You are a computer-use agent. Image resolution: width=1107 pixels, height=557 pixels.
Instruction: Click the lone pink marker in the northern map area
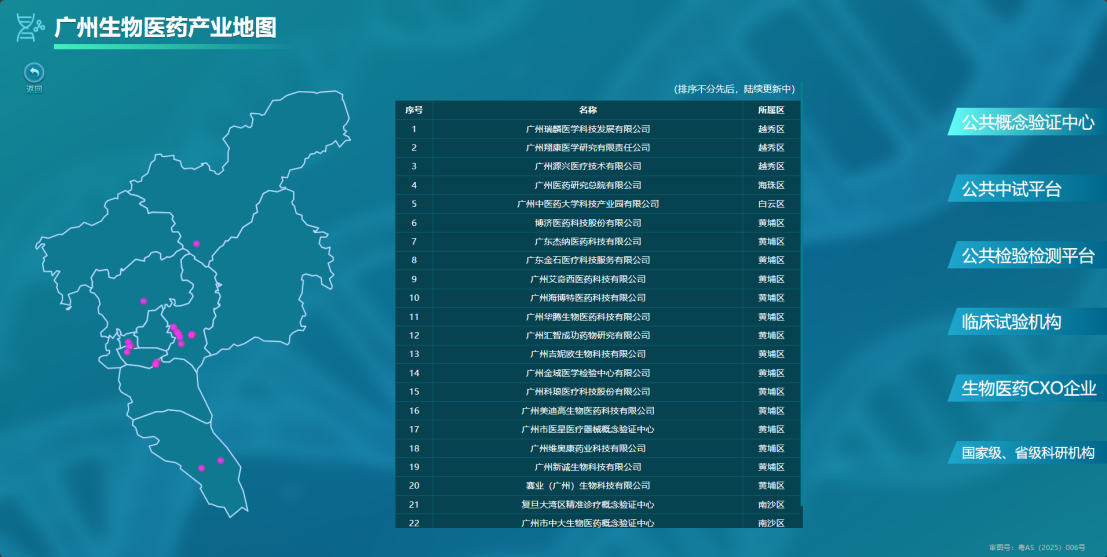pos(196,244)
